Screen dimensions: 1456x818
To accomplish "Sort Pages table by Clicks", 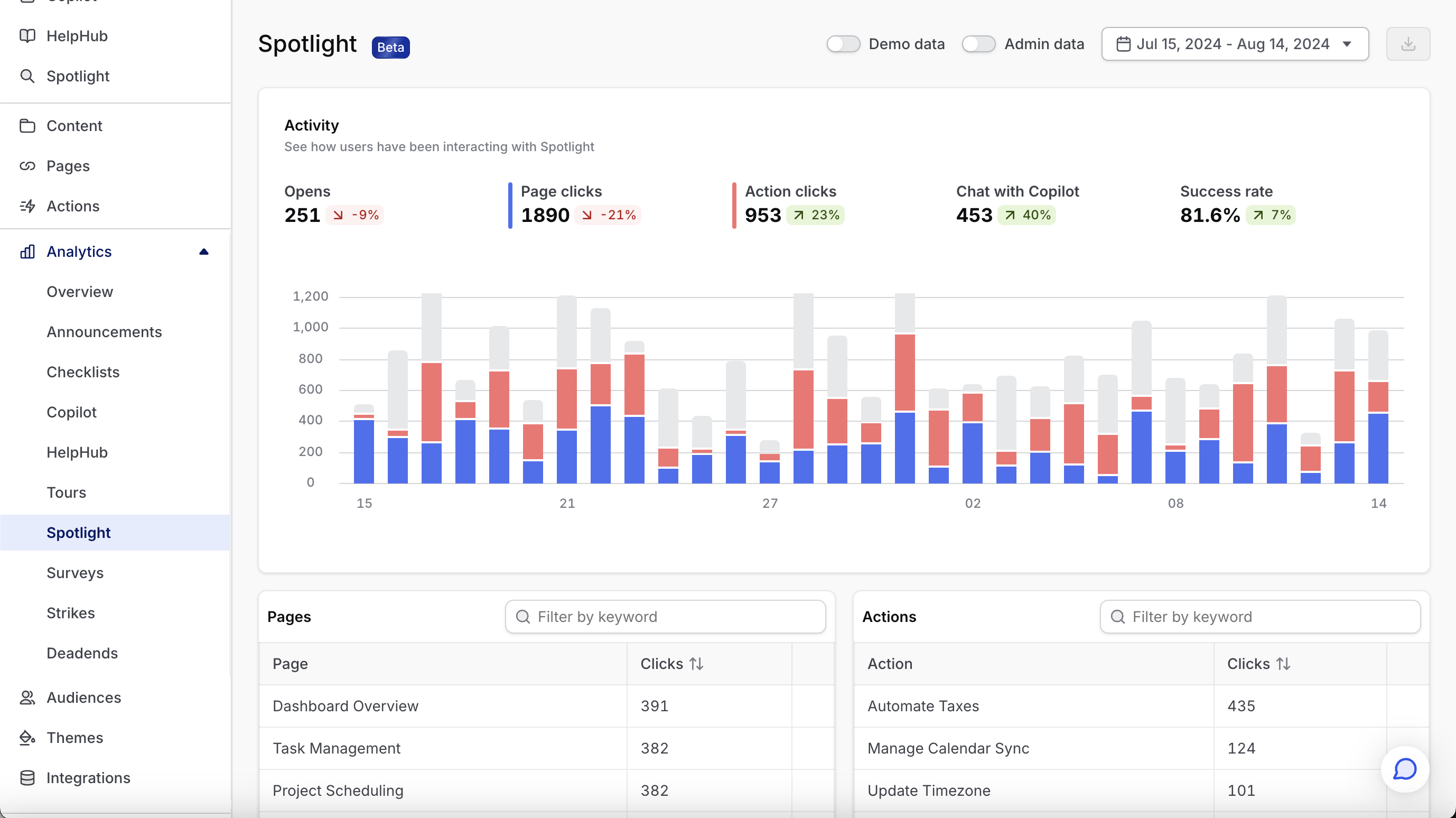I will pos(696,664).
